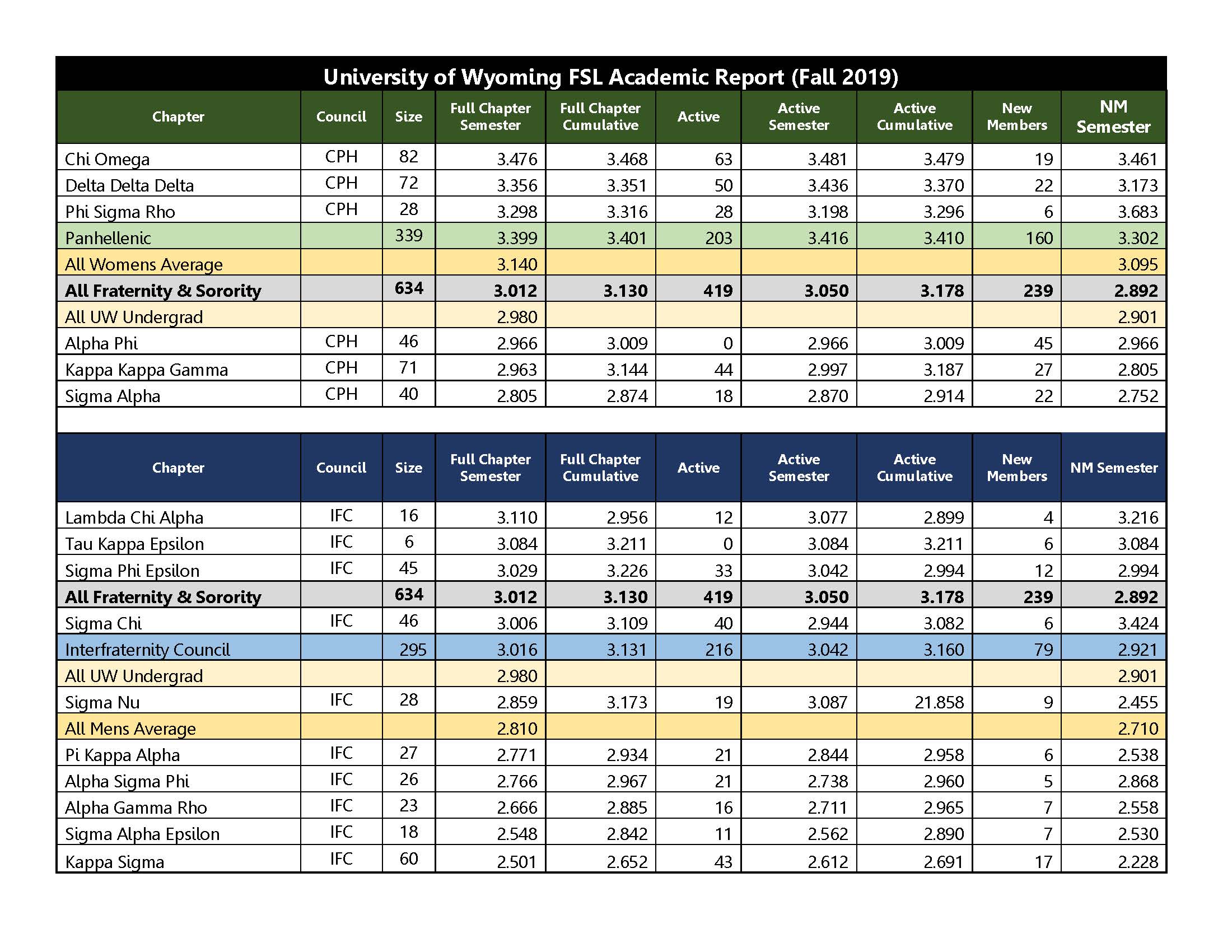Click Sigma Nu active cumulative value 21.858

[938, 702]
